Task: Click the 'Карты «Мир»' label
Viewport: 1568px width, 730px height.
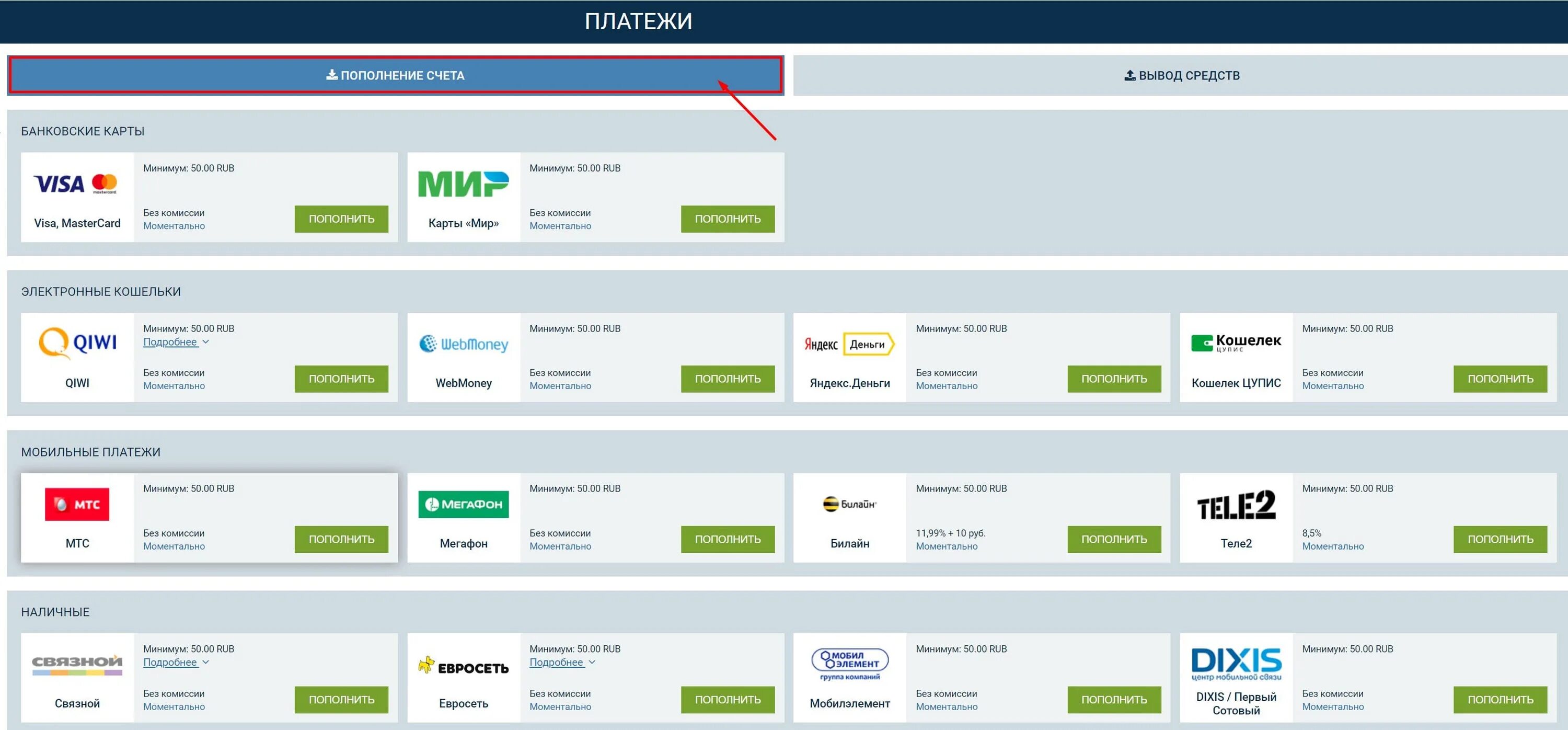Action: (463, 223)
